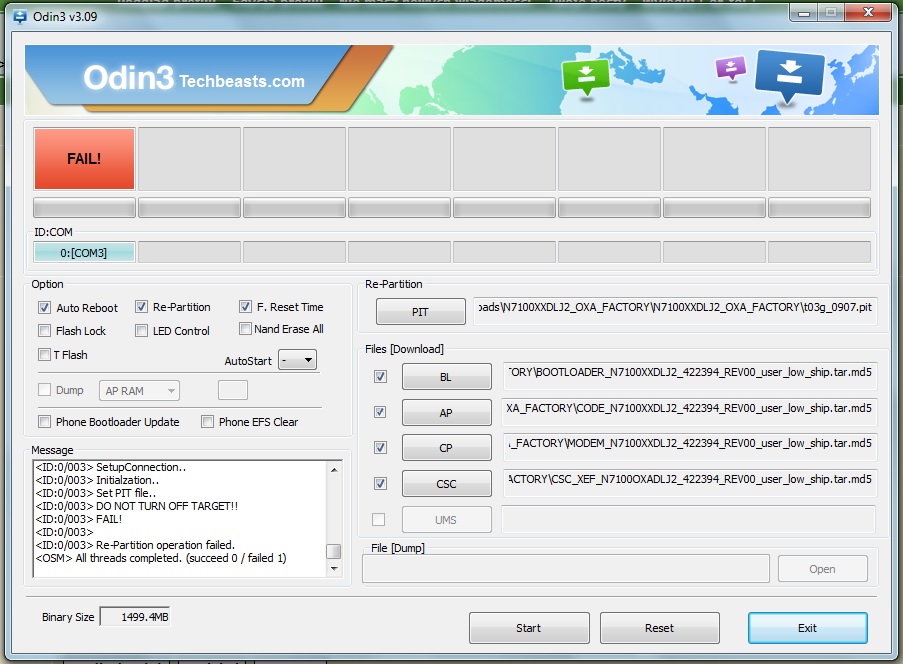The width and height of the screenshot is (903, 664).
Task: Click the Odin3 title bar app icon
Action: (x=20, y=16)
